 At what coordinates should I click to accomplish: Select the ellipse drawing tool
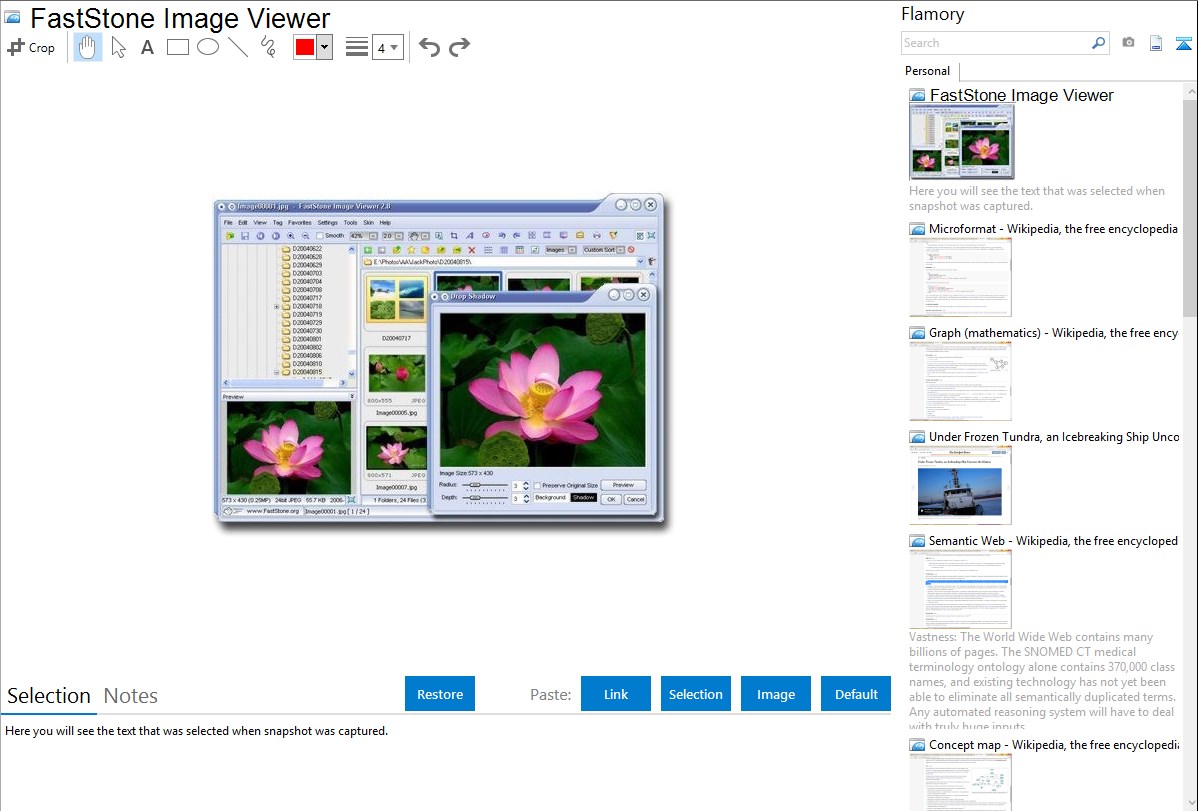(208, 47)
